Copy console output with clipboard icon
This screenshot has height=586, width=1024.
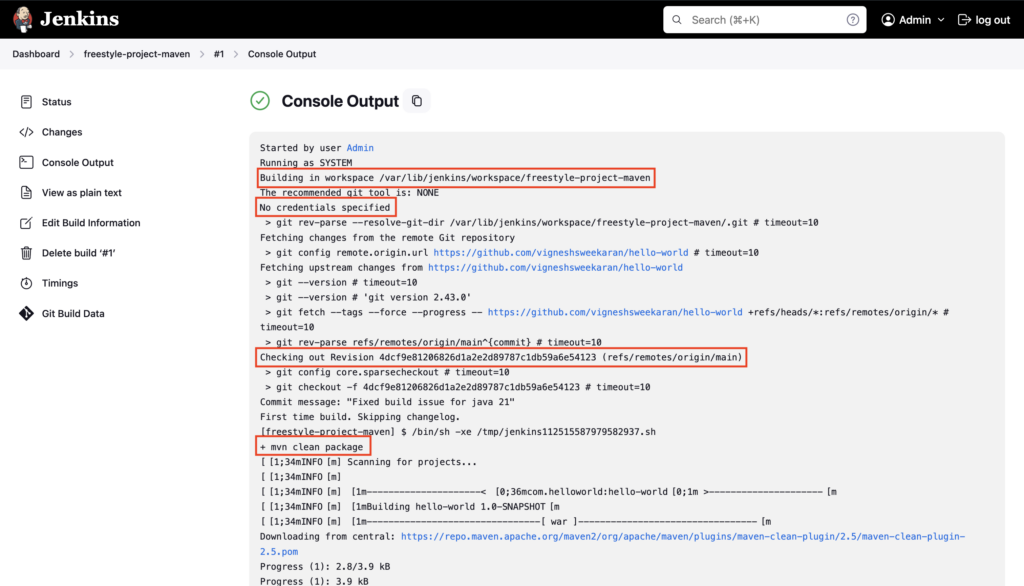(417, 101)
